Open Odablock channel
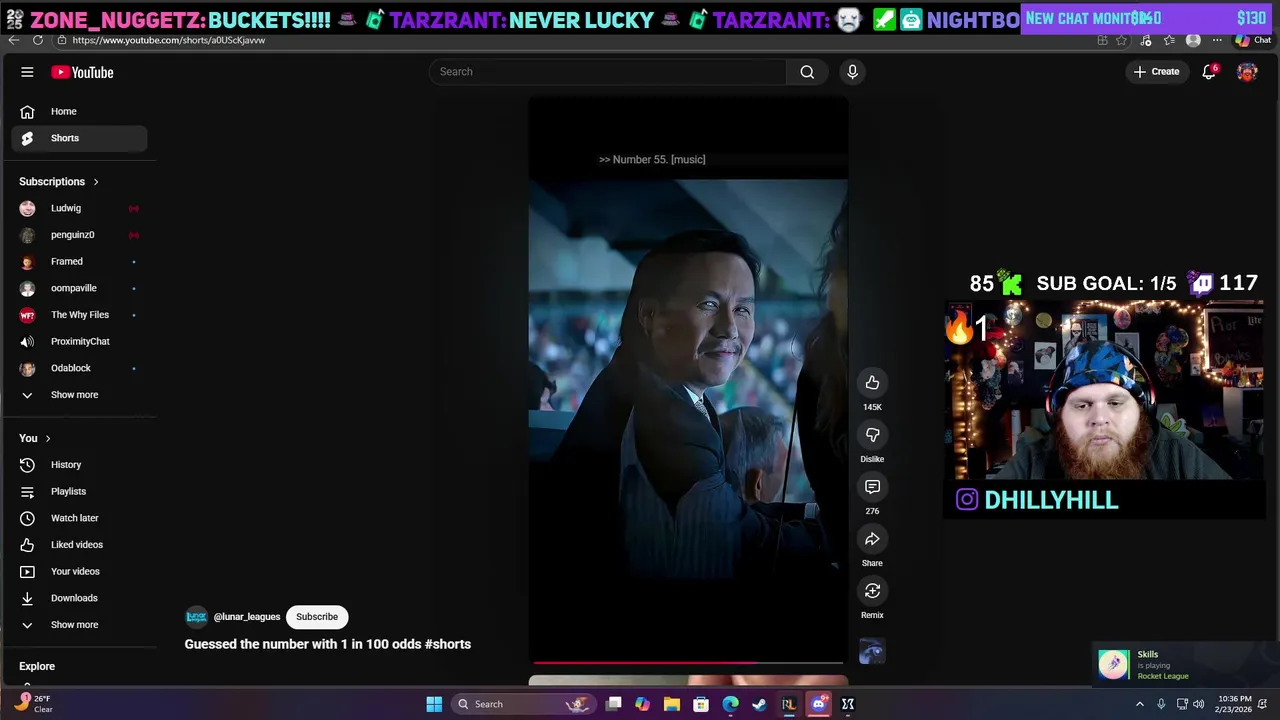Image resolution: width=1280 pixels, height=720 pixels. pyautogui.click(x=80, y=368)
